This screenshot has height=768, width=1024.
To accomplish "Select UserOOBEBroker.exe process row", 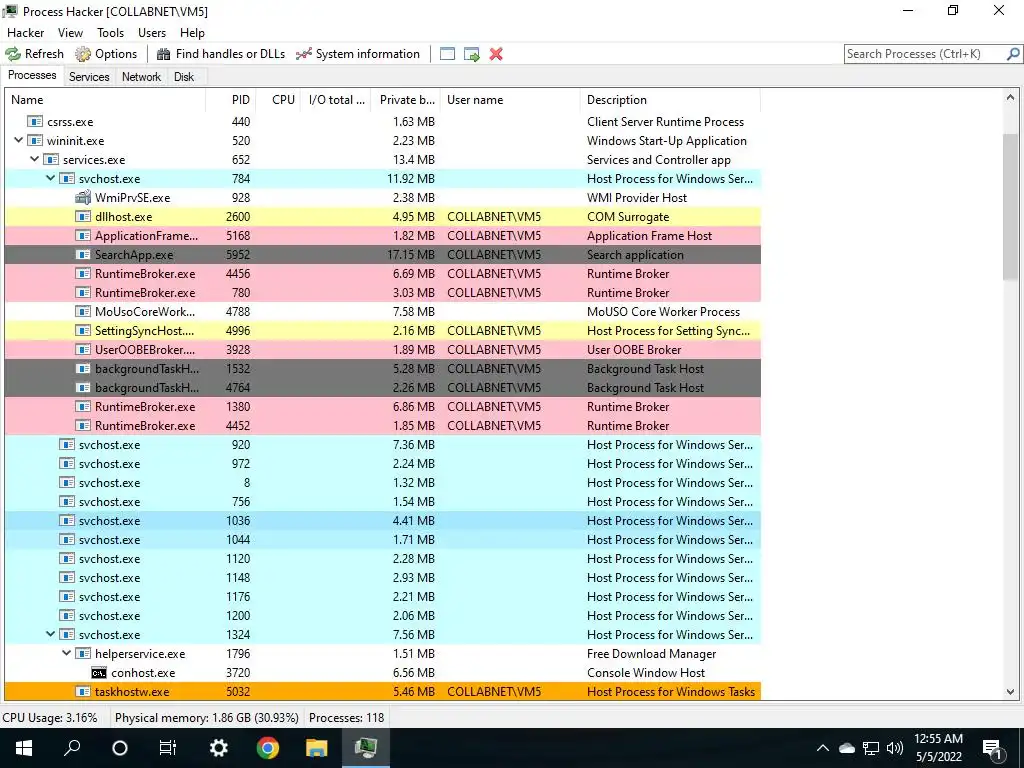I will tap(383, 349).
